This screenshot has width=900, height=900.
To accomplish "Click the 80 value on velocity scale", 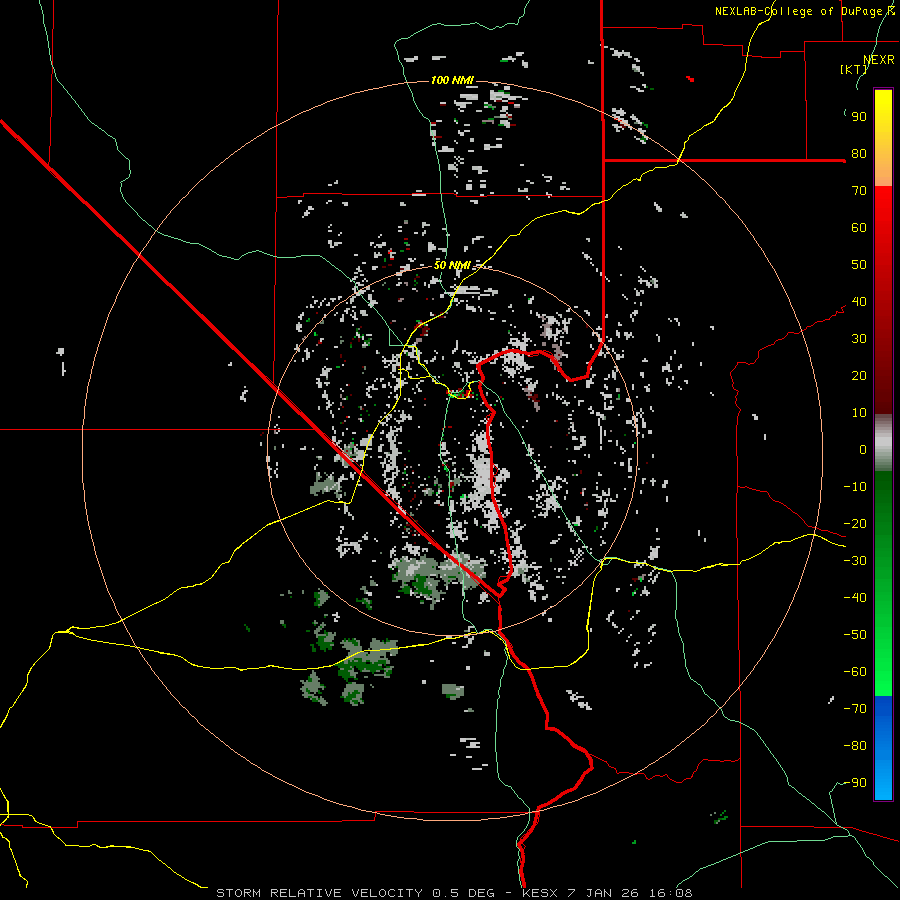I will [x=859, y=154].
